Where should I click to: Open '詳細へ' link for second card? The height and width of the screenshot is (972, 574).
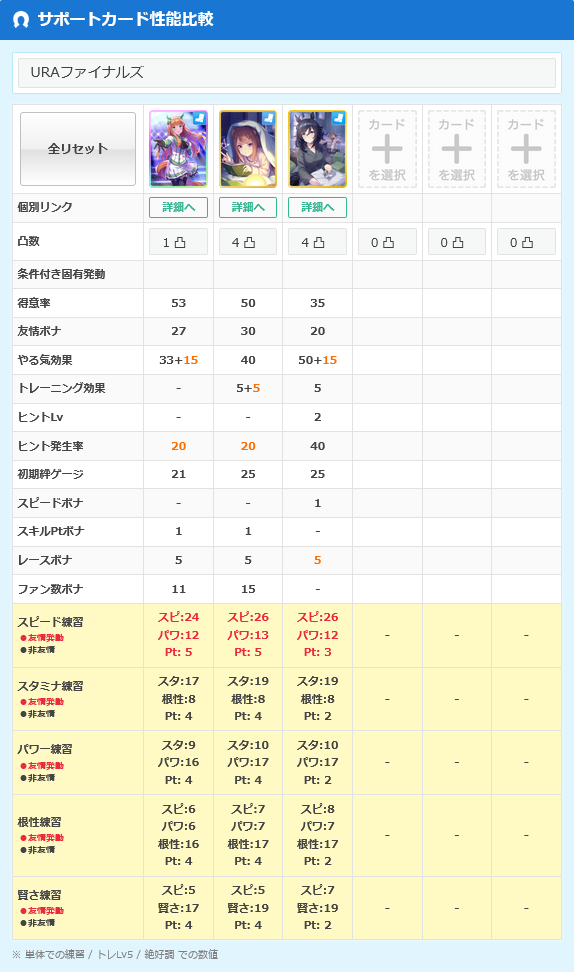coord(248,207)
